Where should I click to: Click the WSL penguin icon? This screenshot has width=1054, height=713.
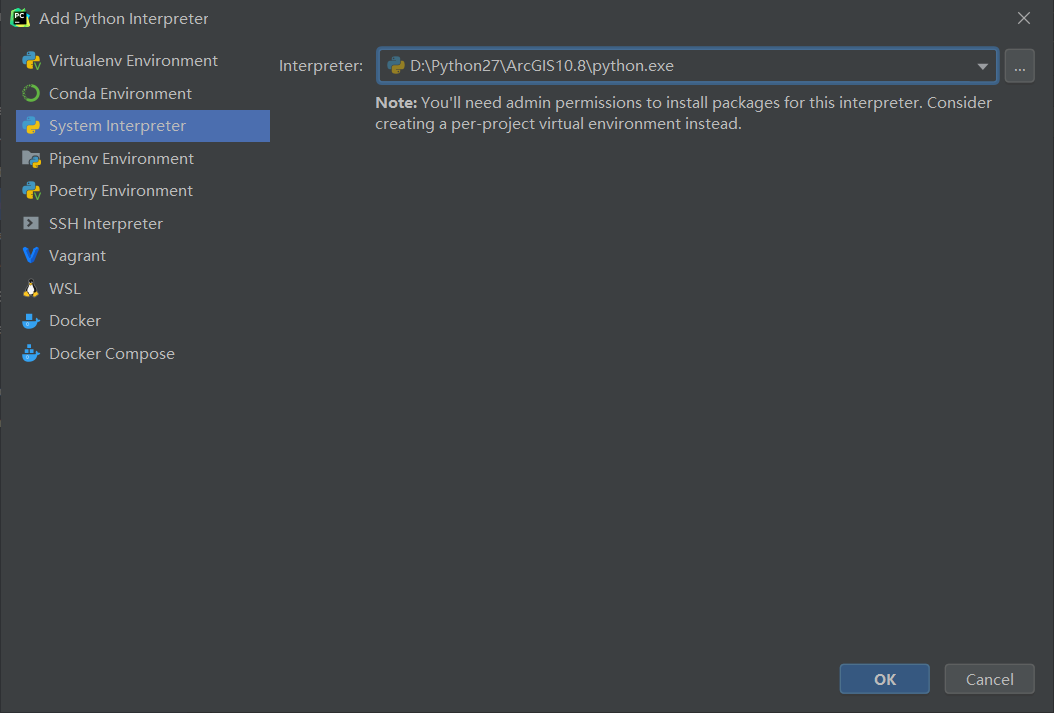31,289
